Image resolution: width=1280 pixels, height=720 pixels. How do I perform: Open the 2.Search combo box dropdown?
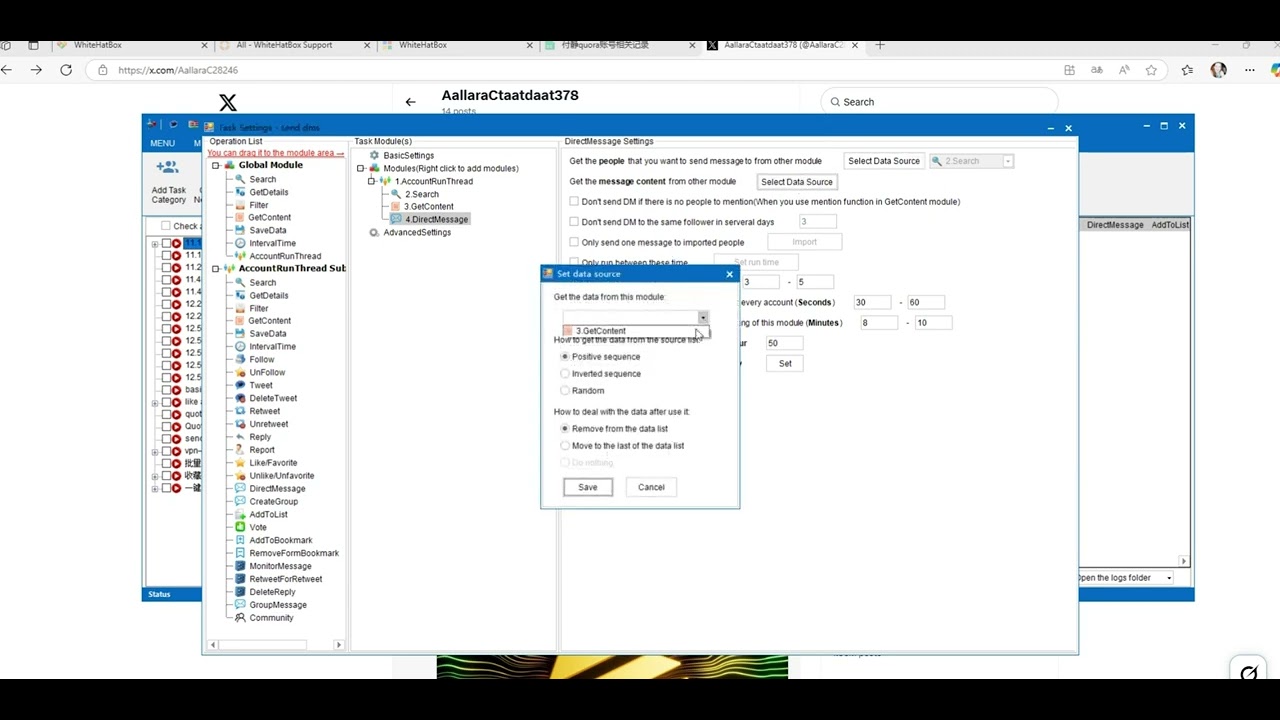[x=1008, y=161]
